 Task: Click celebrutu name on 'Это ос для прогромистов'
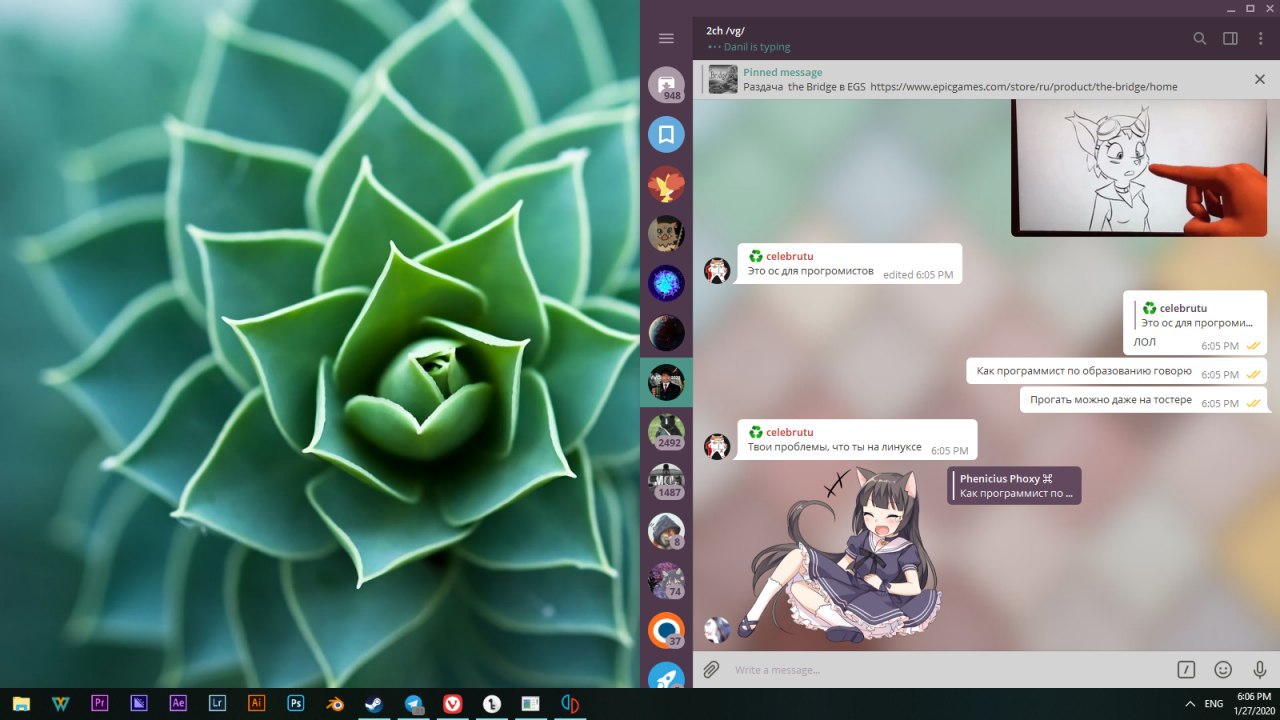click(x=789, y=256)
